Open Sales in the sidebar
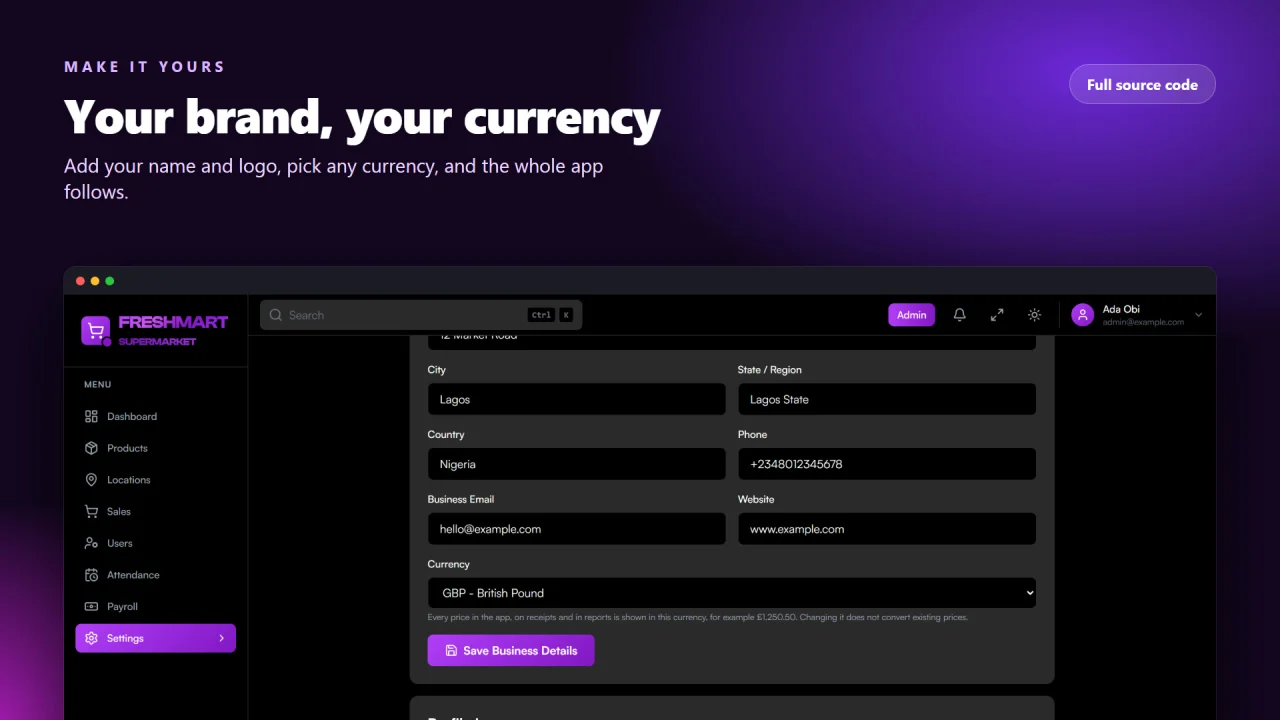The height and width of the screenshot is (720, 1280). pyautogui.click(x=156, y=511)
